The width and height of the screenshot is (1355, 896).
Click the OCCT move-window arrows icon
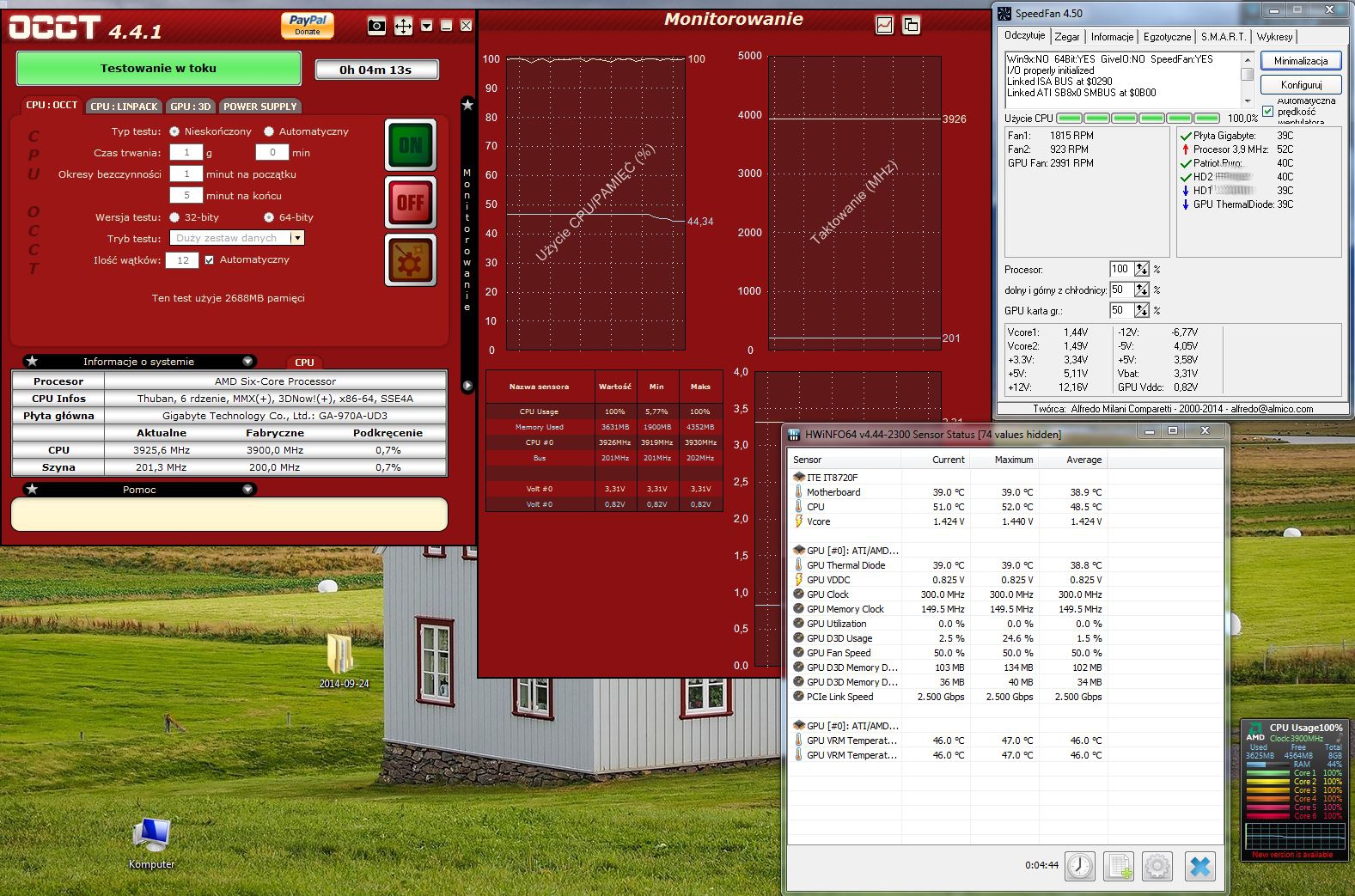point(403,26)
